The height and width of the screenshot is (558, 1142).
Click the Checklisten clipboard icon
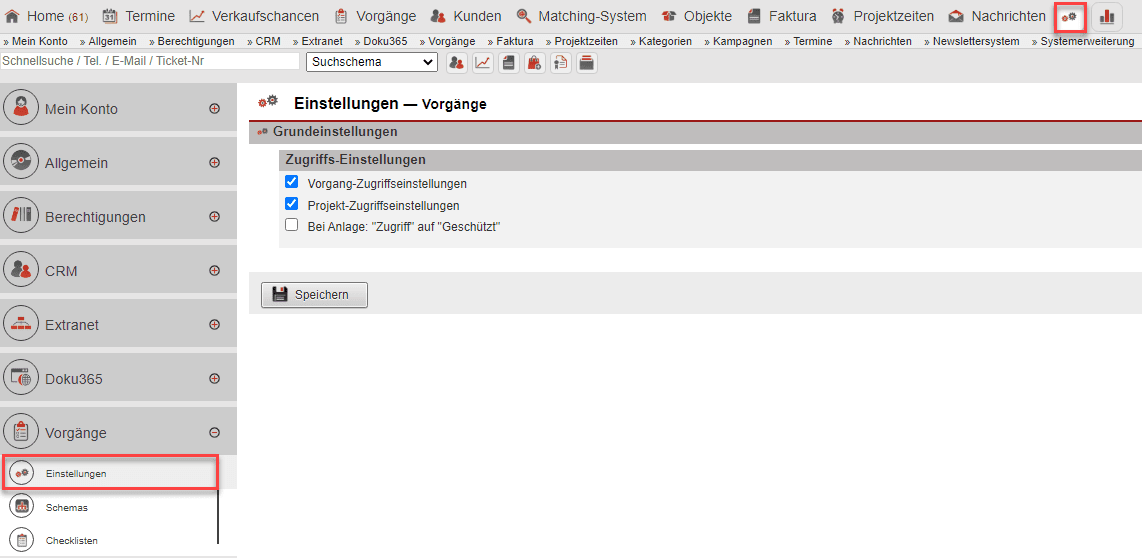[x=21, y=540]
